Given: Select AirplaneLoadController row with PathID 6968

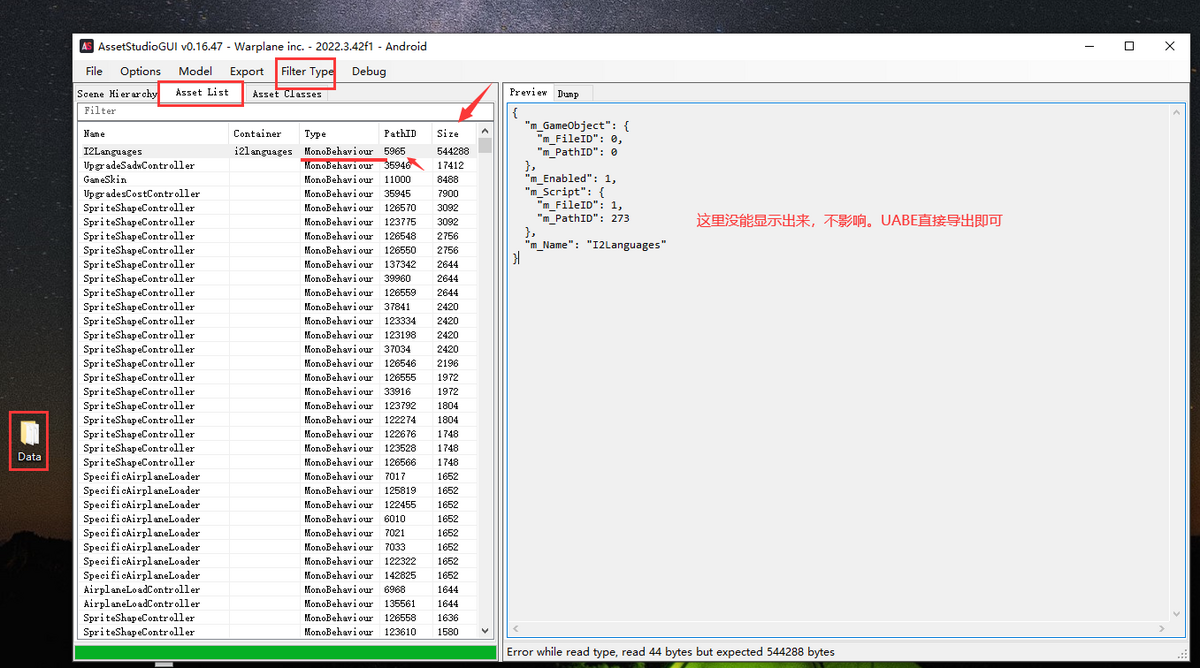Looking at the screenshot, I should tap(278, 589).
